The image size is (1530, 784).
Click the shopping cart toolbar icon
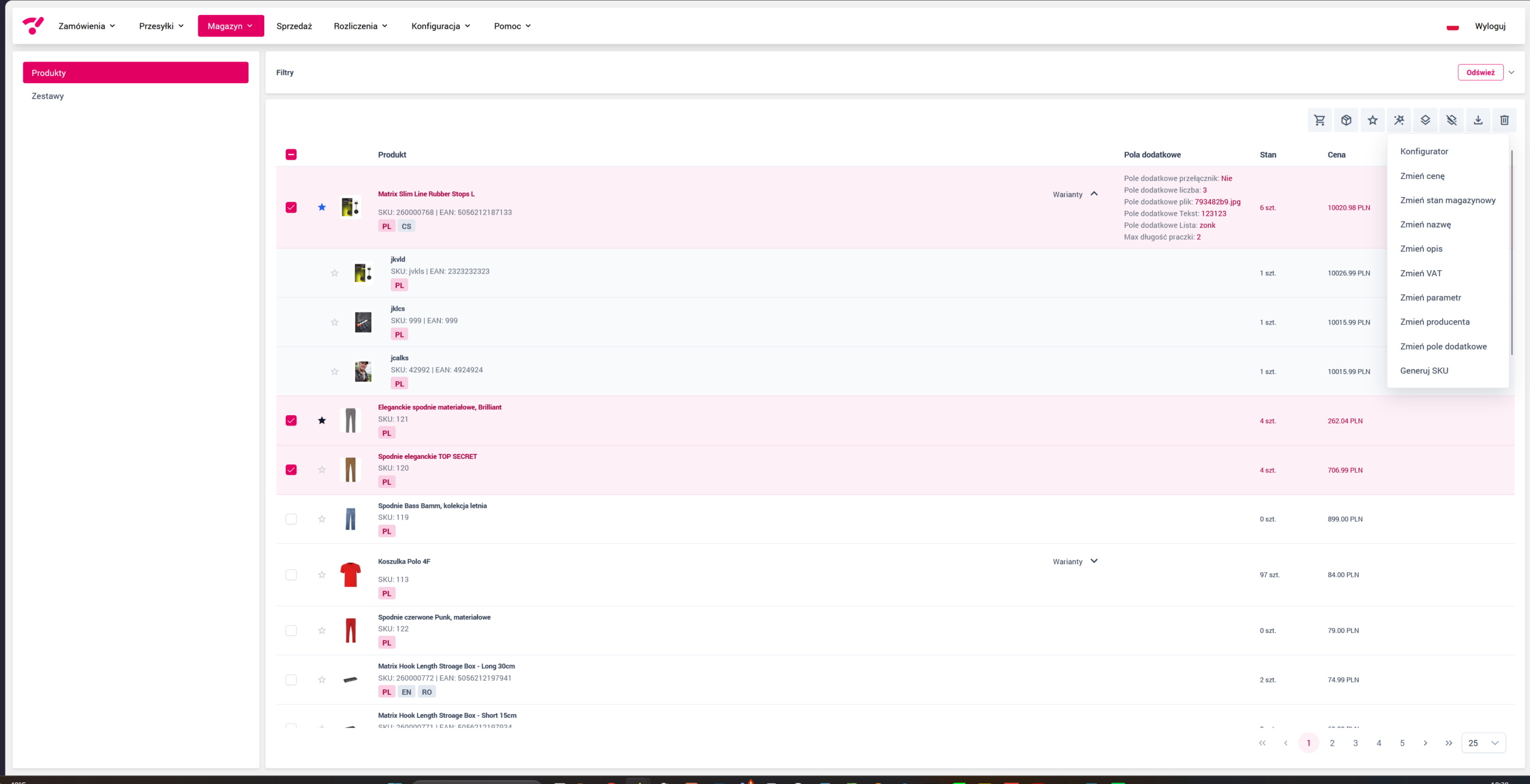[x=1320, y=120]
